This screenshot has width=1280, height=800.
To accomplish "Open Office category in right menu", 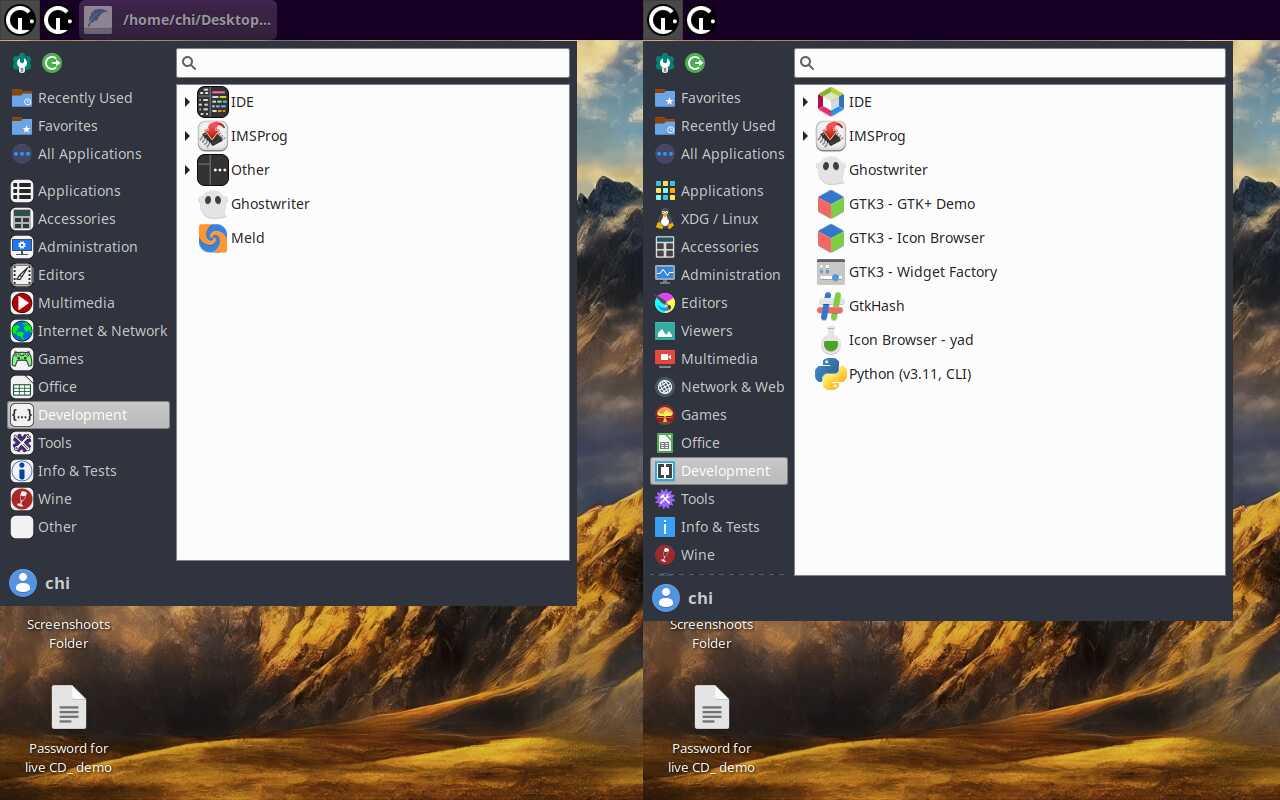I will 719,443.
